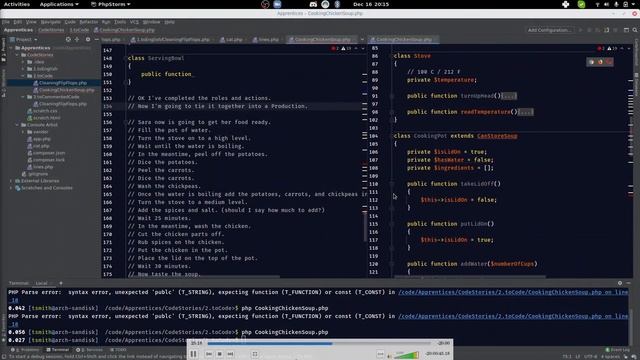Open the Refactor menu

[x=89, y=22]
